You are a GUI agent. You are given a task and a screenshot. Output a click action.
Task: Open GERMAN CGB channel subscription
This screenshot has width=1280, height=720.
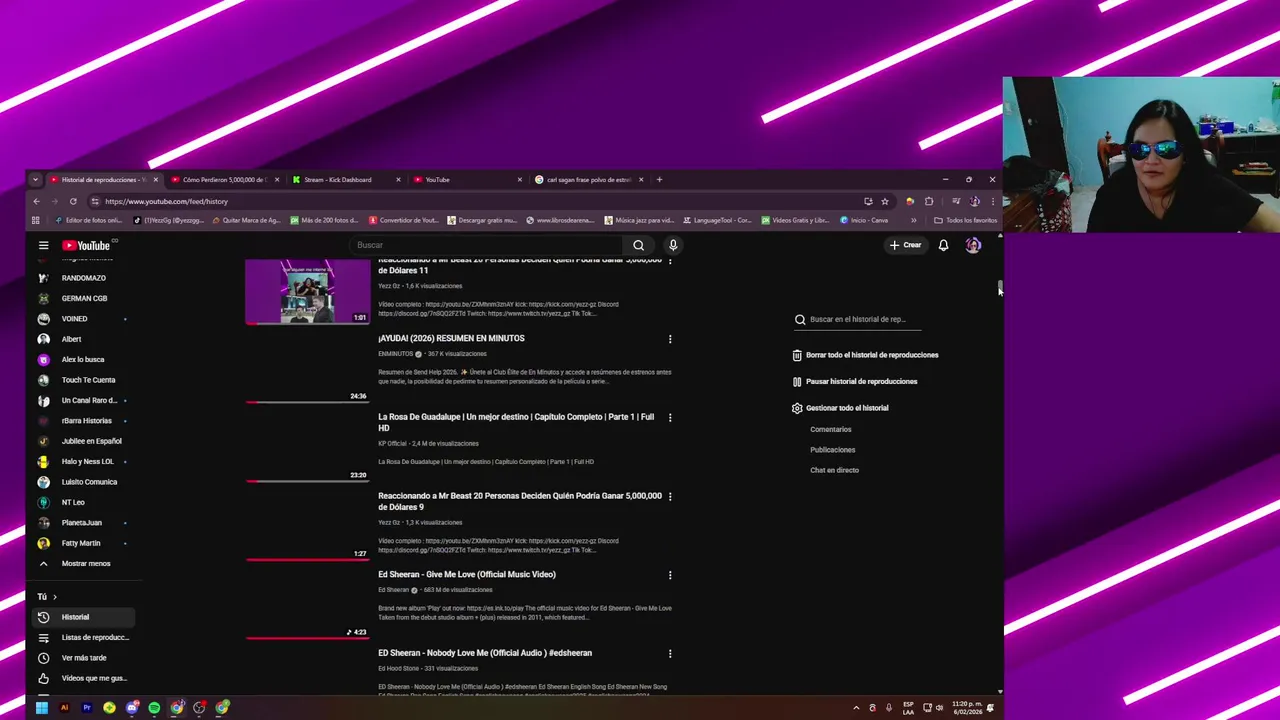(82, 298)
